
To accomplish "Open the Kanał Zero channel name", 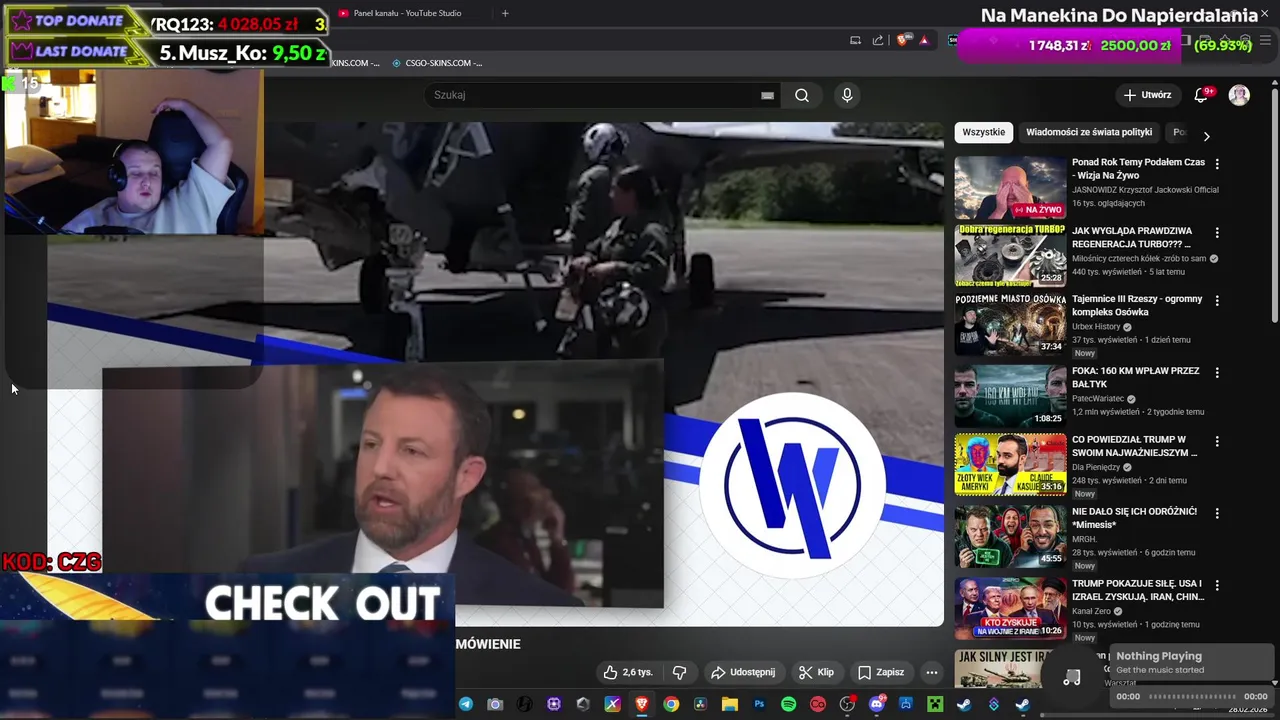I will tap(1094, 611).
